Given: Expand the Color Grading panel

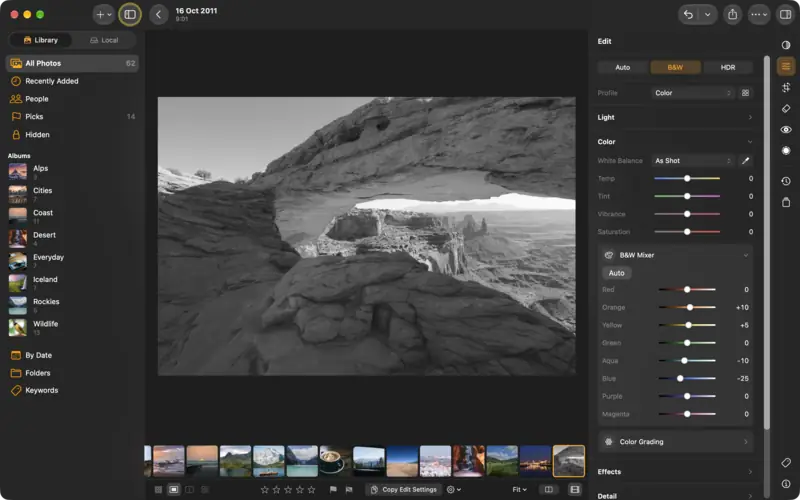Looking at the screenshot, I should [x=676, y=442].
